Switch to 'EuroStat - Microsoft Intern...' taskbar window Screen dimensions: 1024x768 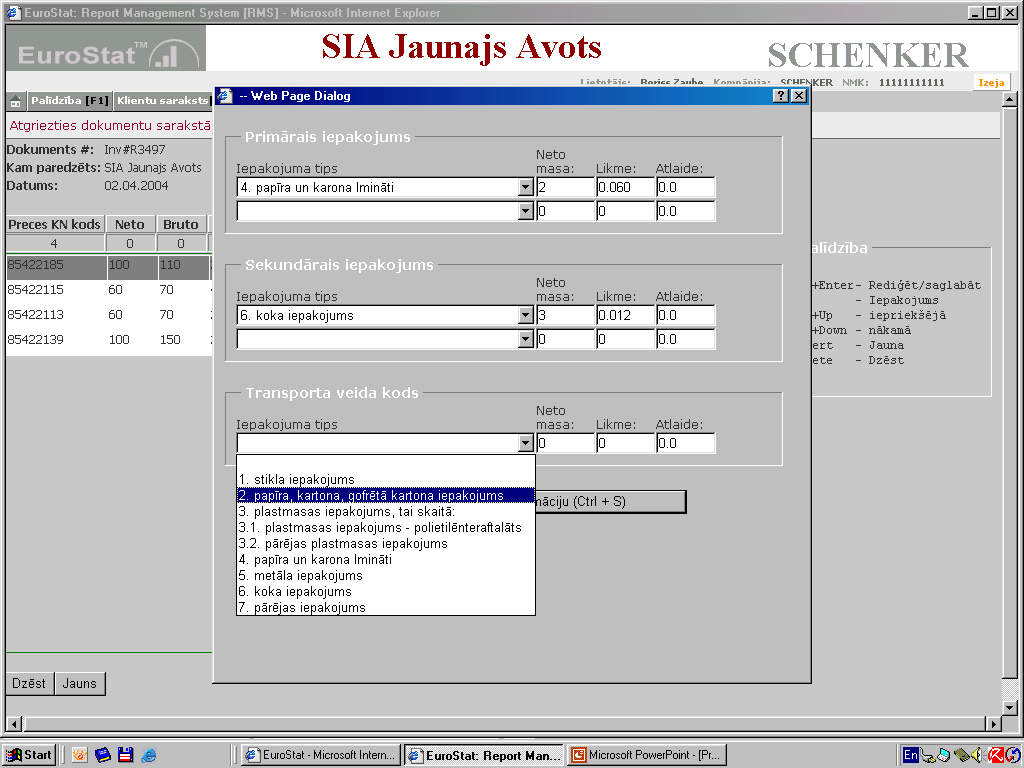coord(321,755)
